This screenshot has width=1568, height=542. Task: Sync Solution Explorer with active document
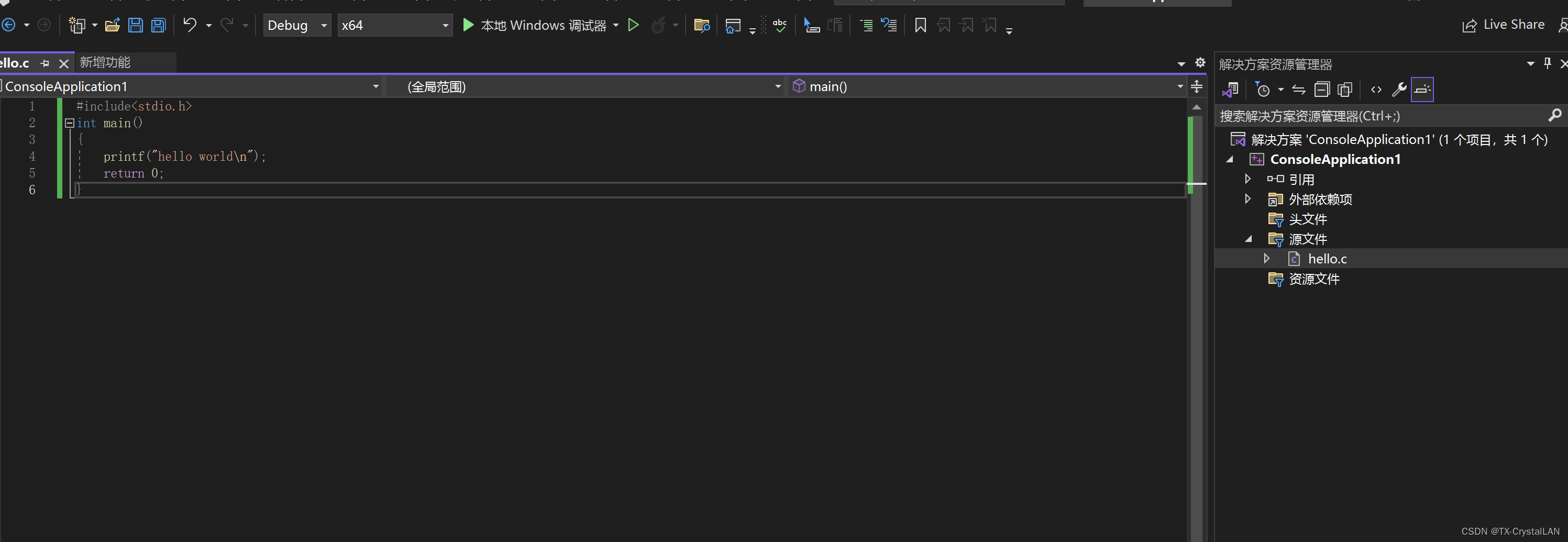point(1299,90)
